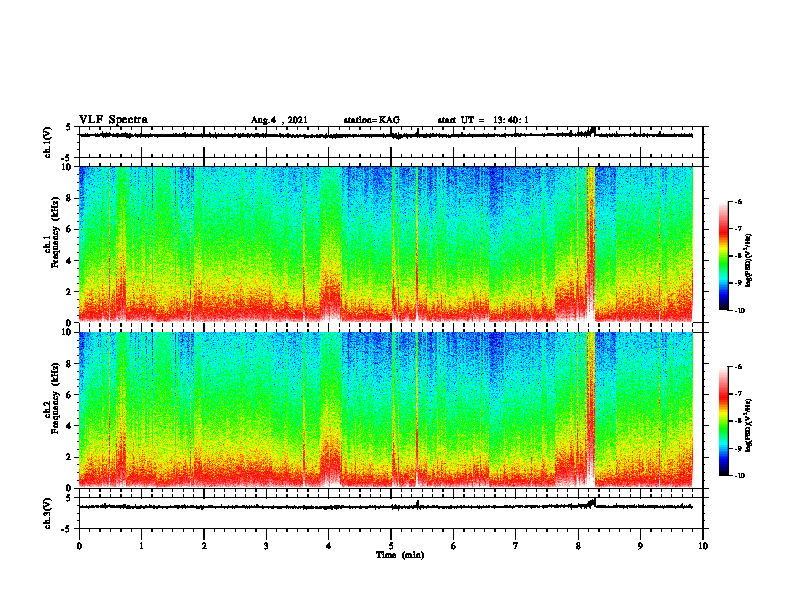Click time axis tick label '7'
The width and height of the screenshot is (792, 612).
[516, 546]
